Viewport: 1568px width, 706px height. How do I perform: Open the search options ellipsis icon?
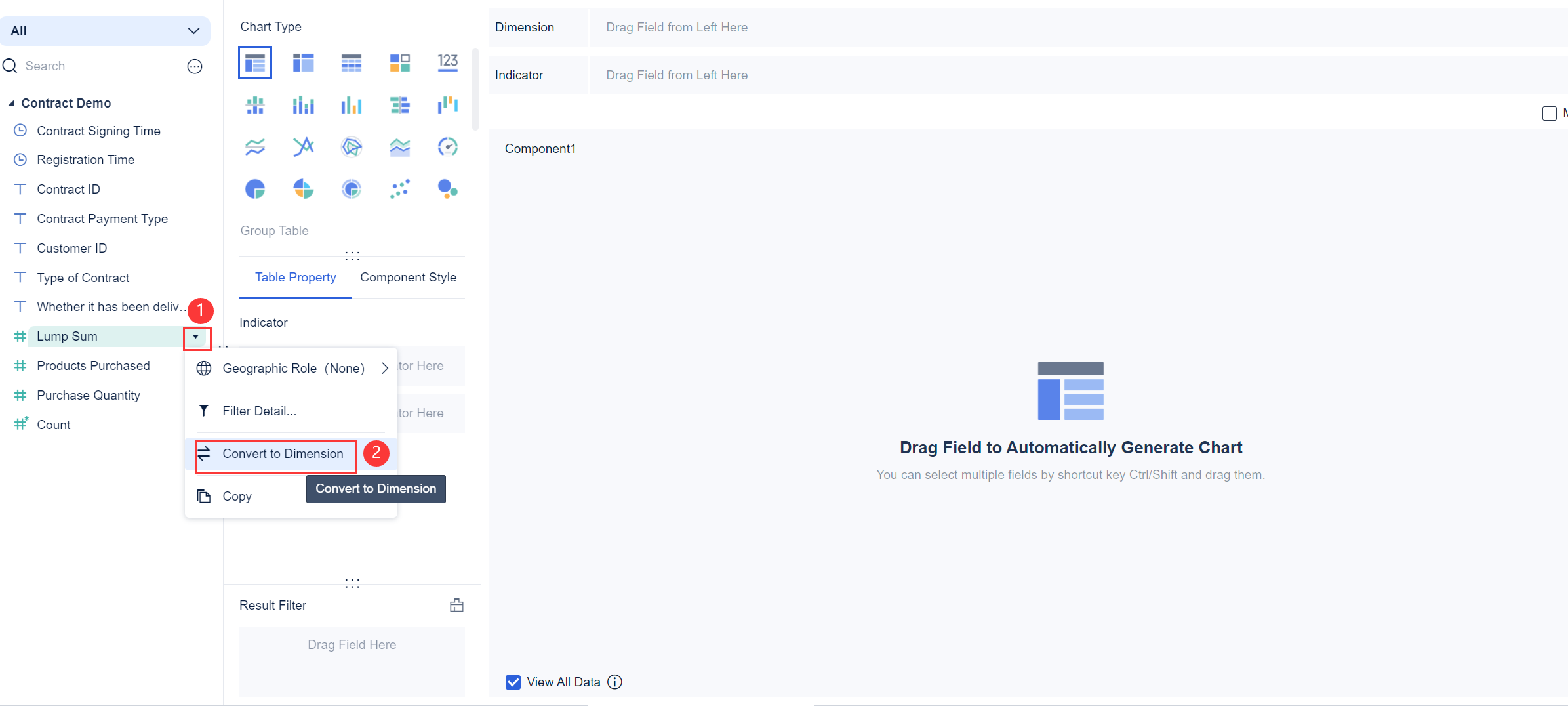tap(194, 66)
